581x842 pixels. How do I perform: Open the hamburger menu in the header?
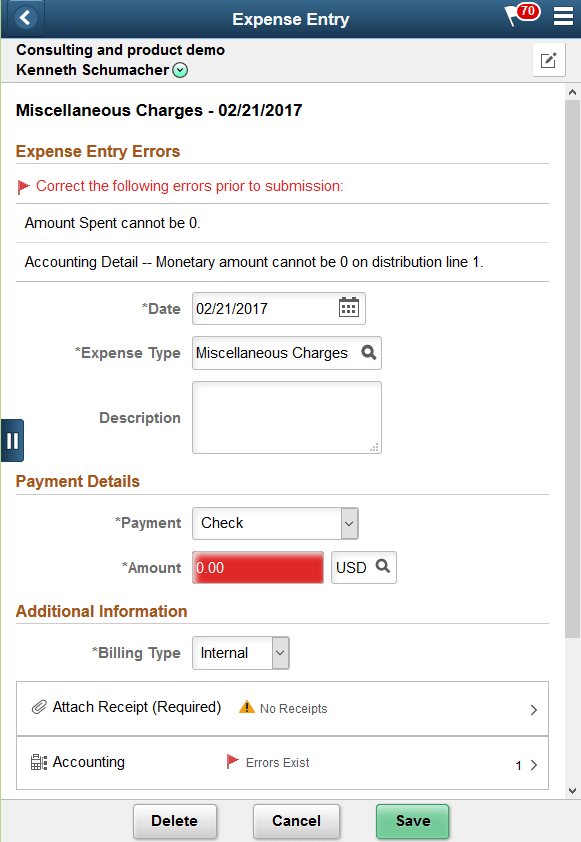563,18
